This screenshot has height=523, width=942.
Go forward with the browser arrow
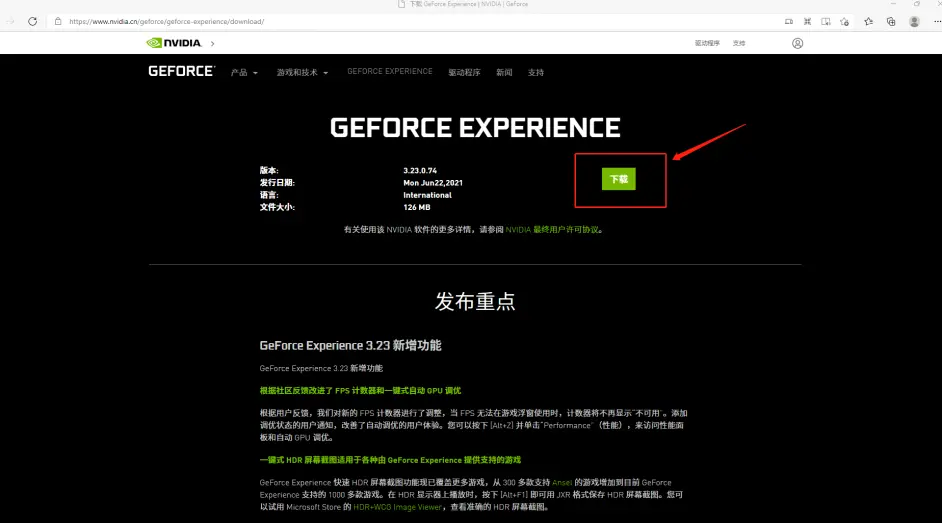coord(10,22)
